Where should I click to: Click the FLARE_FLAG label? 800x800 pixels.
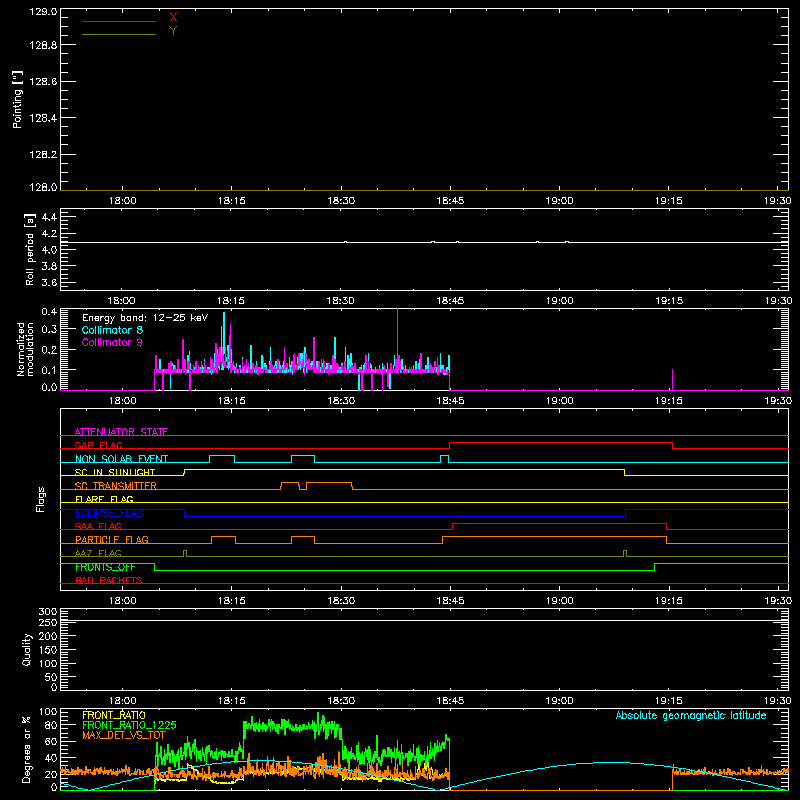click(x=104, y=499)
